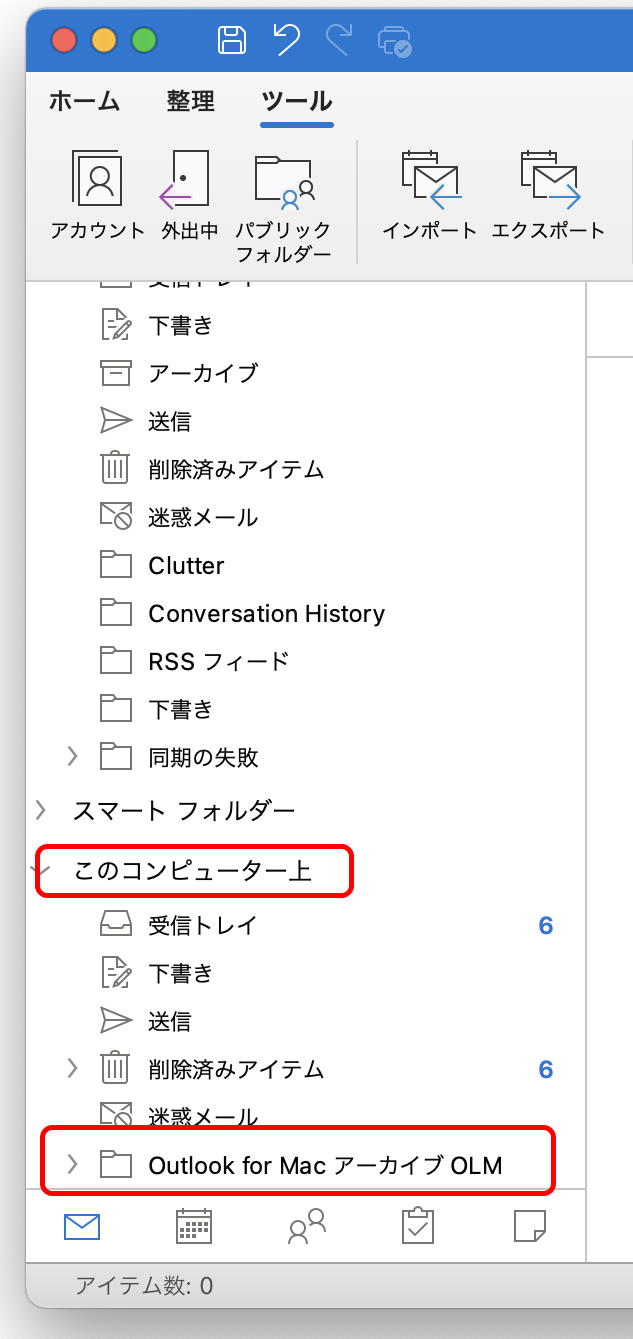This screenshot has width=633, height=1339.
Task: Click the 外出中 auto-reply button
Action: [x=189, y=196]
